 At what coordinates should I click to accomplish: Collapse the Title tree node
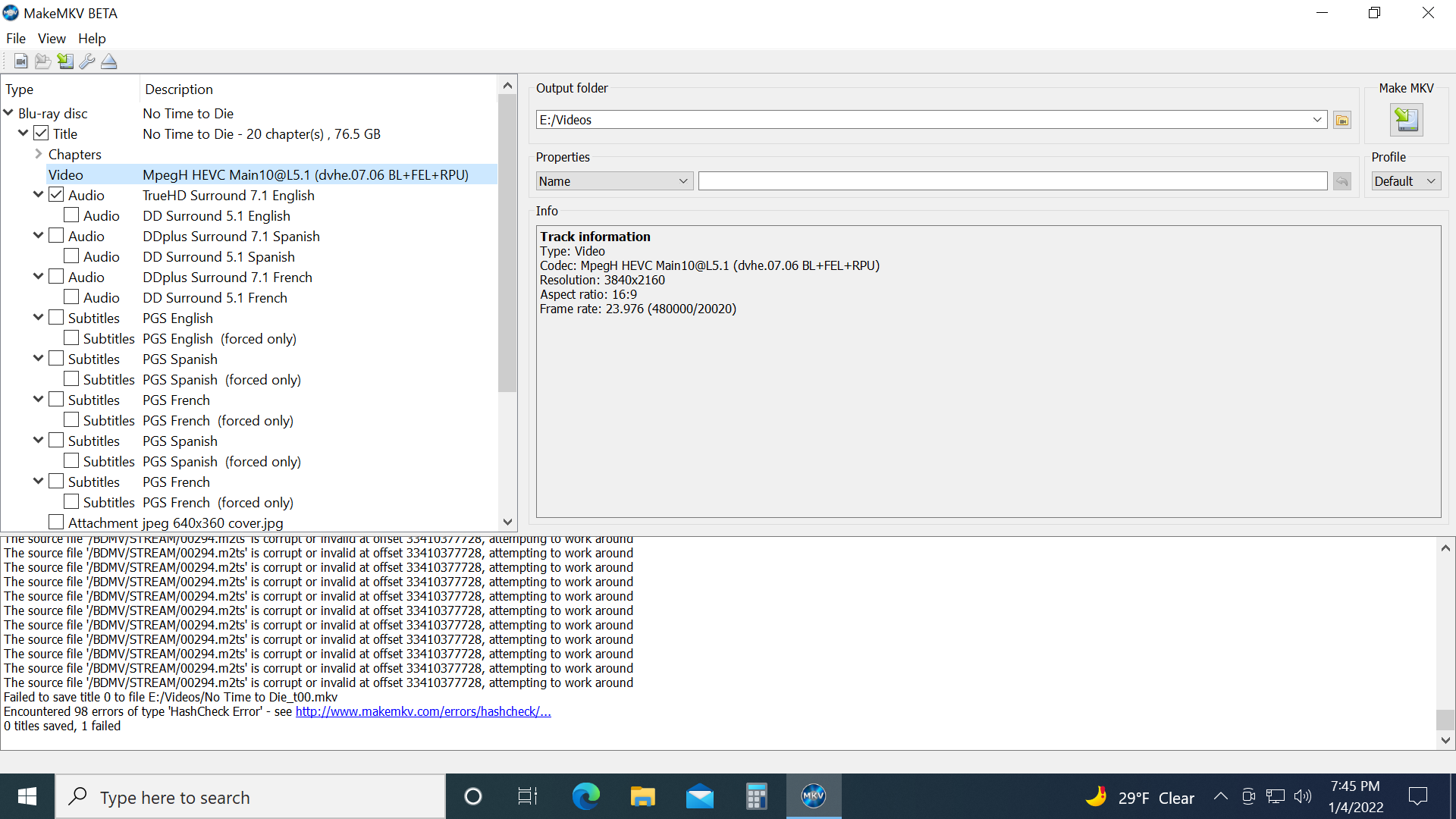click(24, 133)
